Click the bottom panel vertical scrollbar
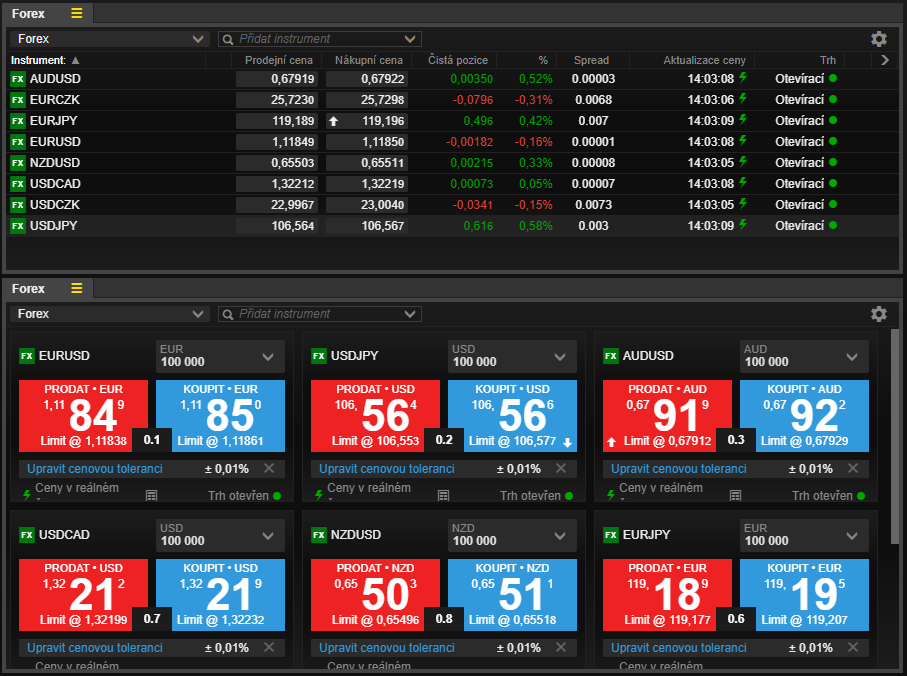The width and height of the screenshot is (907, 676). (895, 437)
